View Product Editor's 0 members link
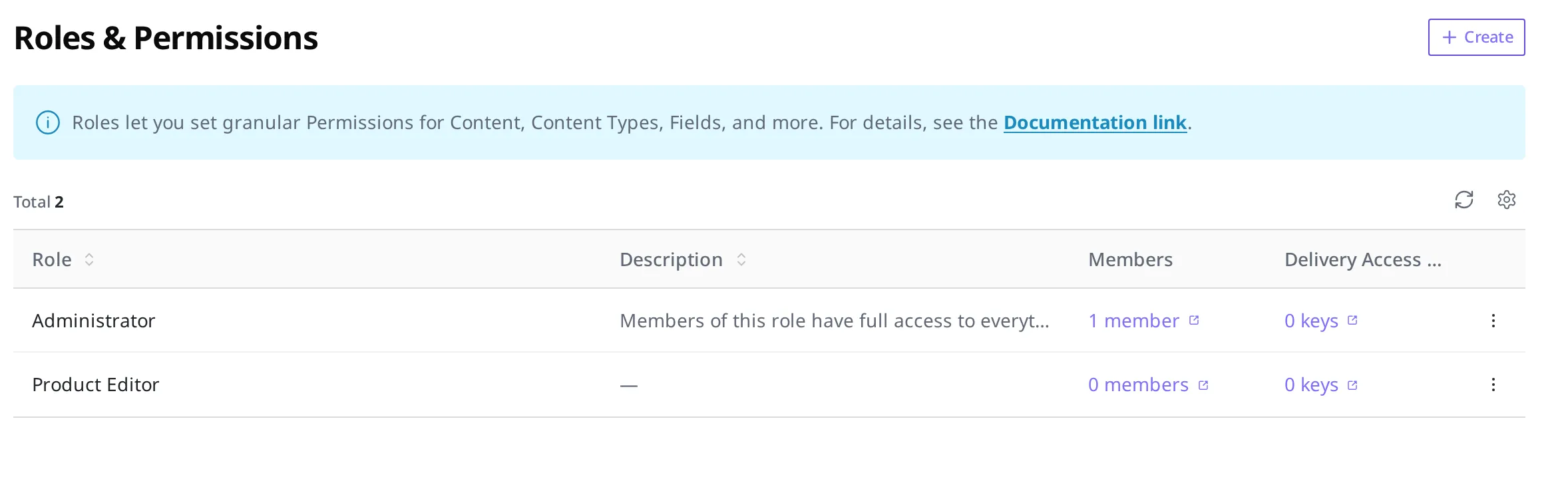The width and height of the screenshot is (1568, 479). [x=1138, y=385]
